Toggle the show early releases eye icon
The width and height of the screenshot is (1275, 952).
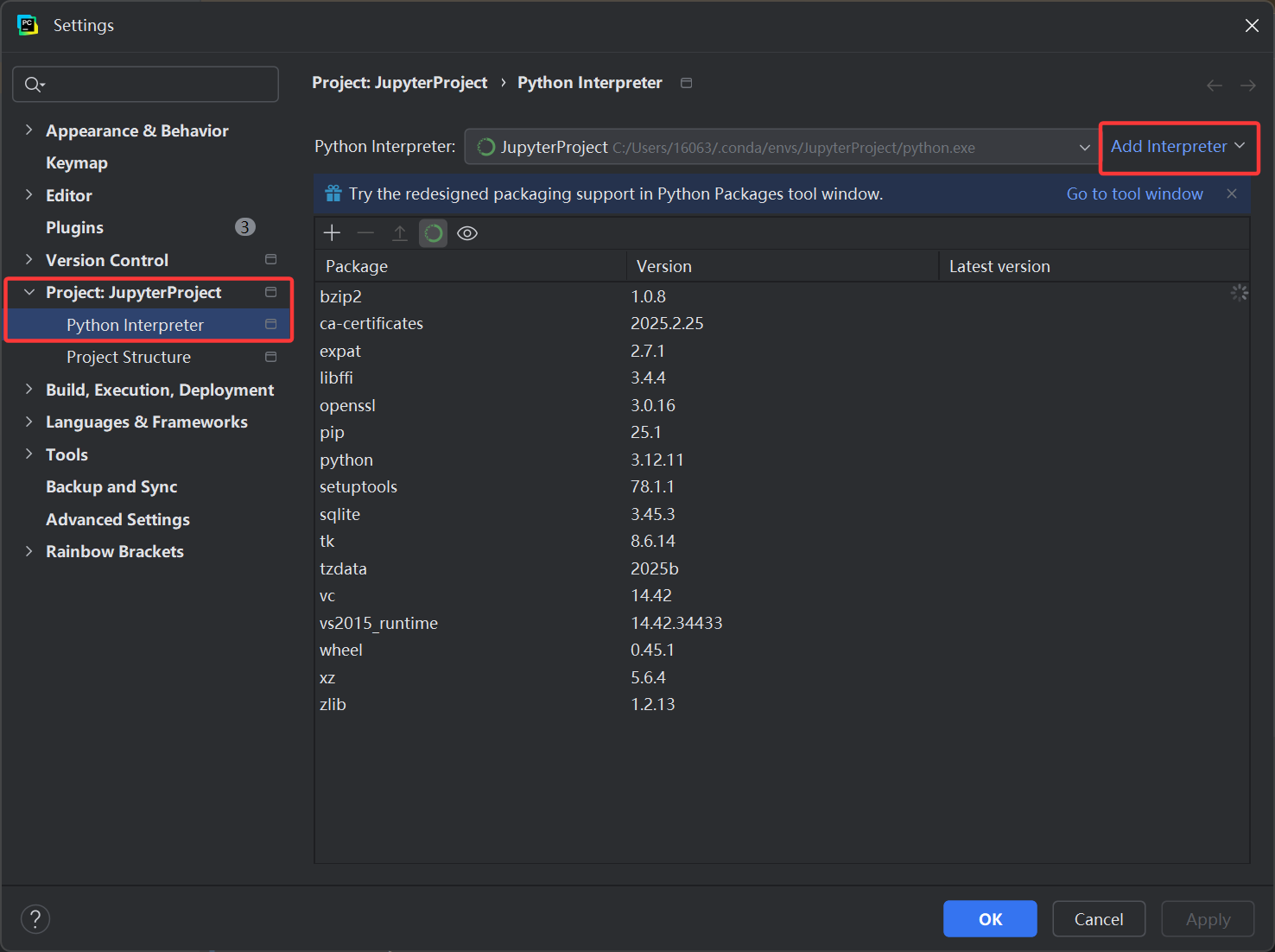coord(467,233)
